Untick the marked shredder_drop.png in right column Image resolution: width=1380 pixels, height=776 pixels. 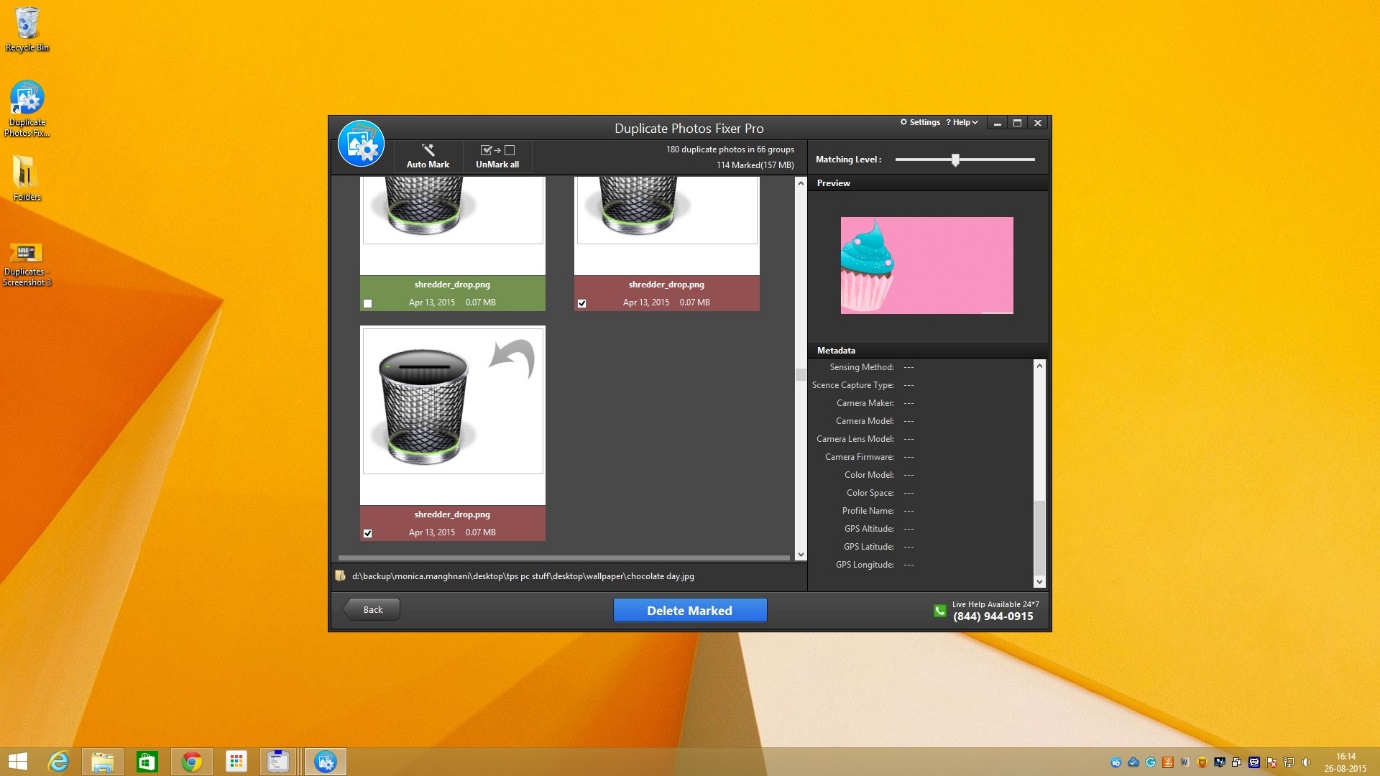pos(582,302)
